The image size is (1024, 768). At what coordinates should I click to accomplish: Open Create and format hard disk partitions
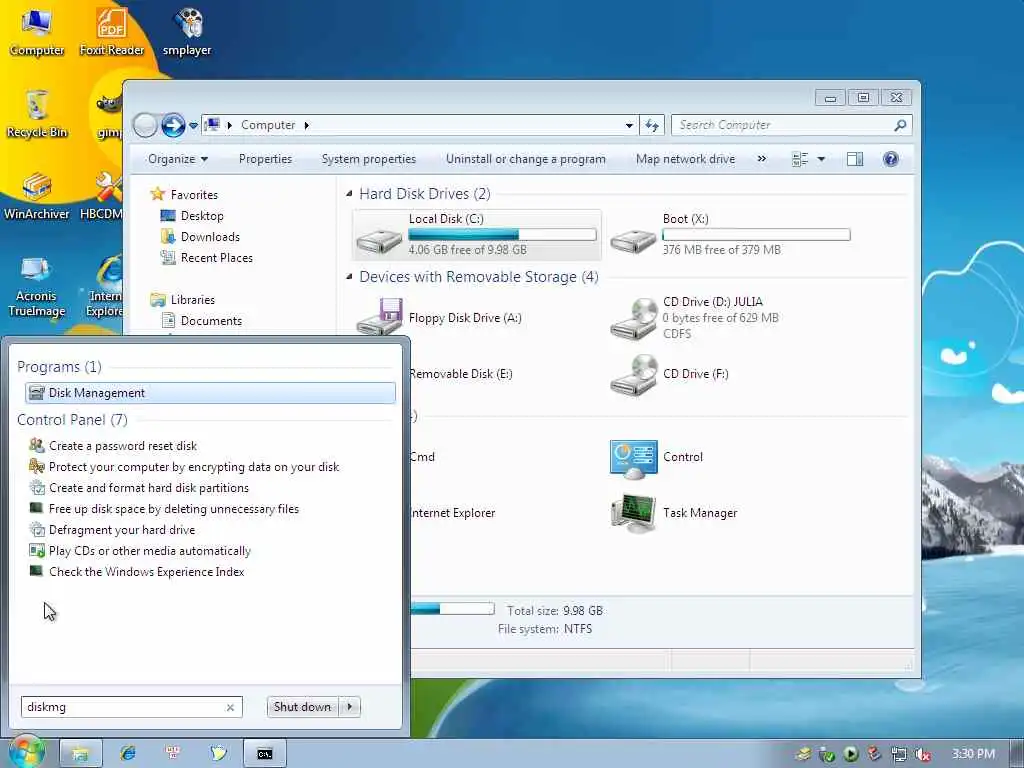coord(148,488)
